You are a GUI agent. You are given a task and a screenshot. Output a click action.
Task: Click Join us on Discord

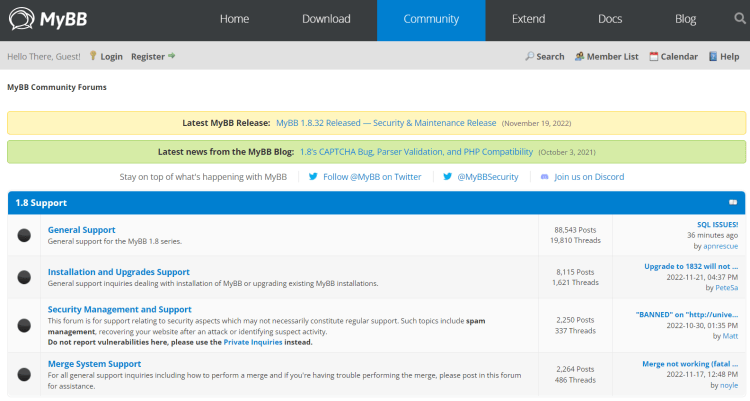pyautogui.click(x=589, y=177)
